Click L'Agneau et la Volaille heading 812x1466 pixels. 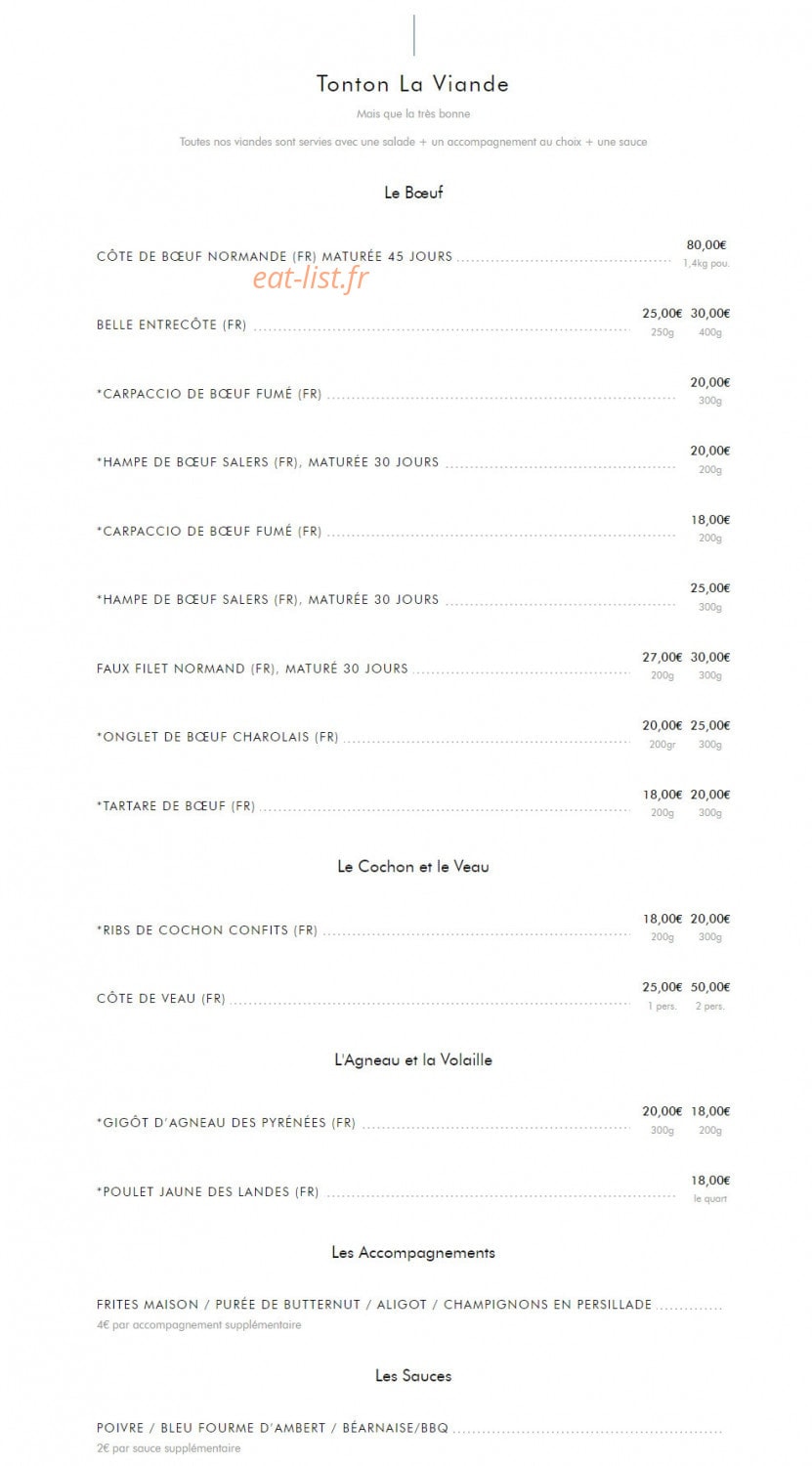point(413,1060)
